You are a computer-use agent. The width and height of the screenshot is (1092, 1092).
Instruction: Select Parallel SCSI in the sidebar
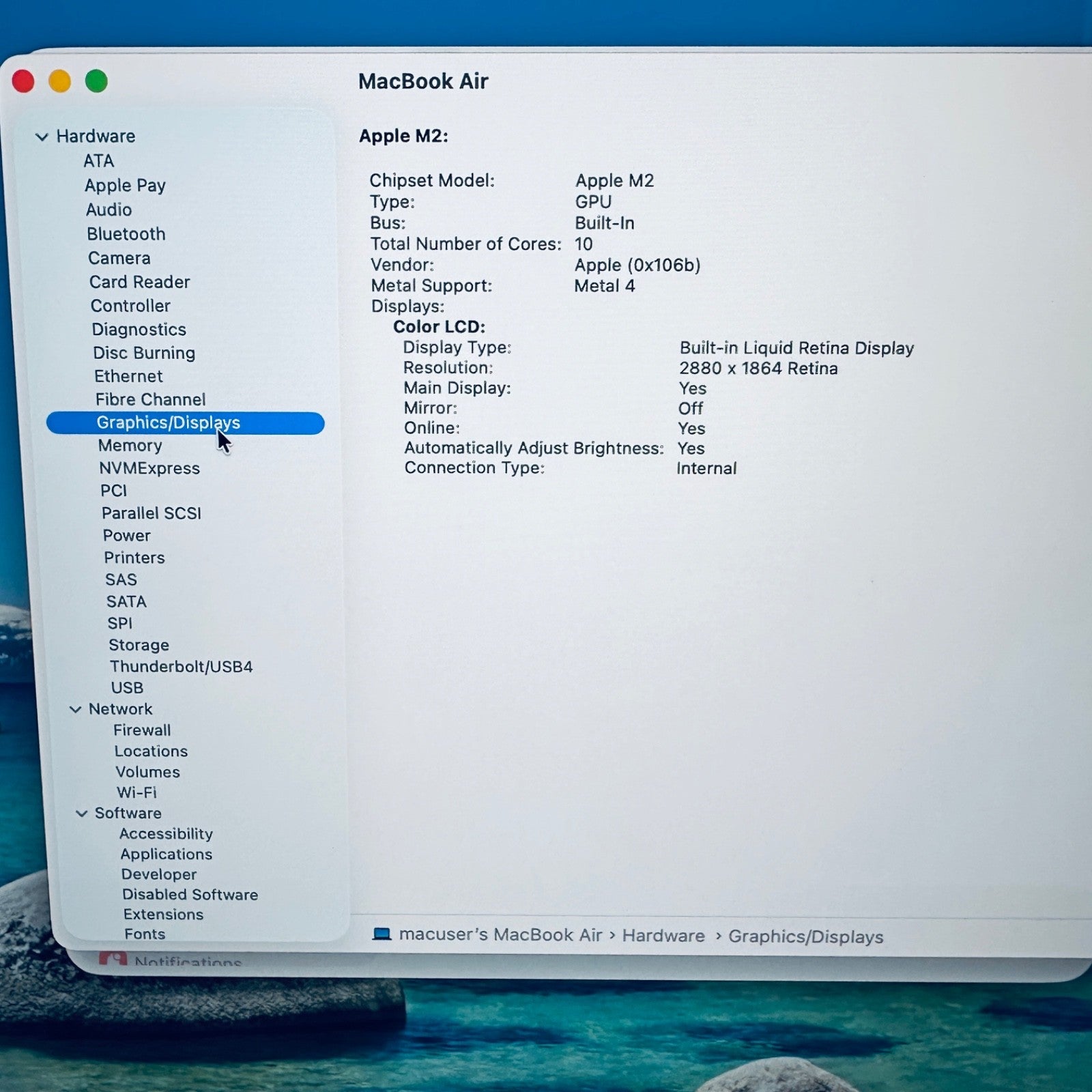[152, 513]
